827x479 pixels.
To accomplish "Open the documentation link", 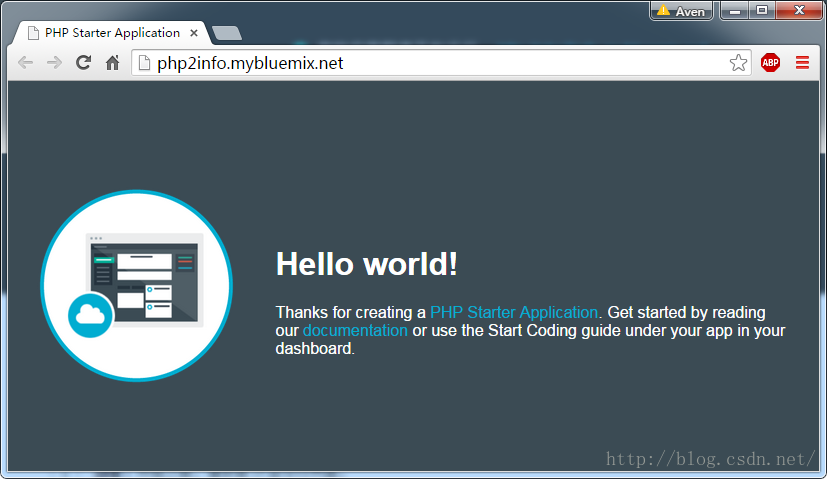I will (355, 330).
